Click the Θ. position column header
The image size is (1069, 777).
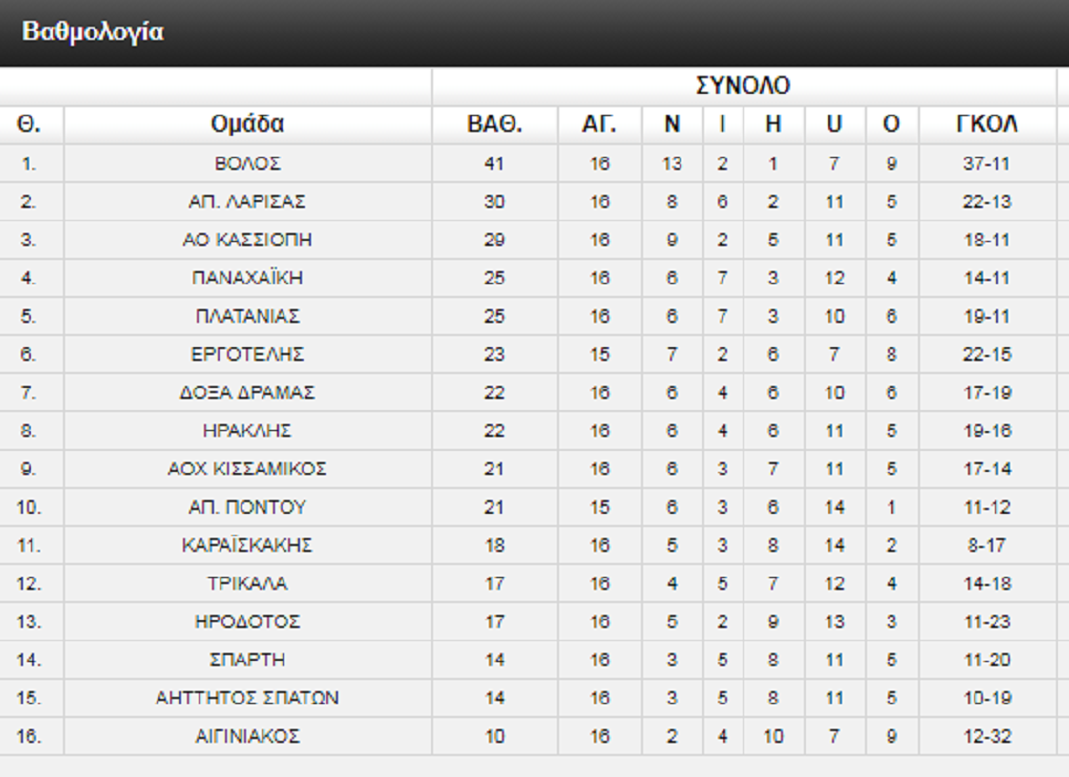point(28,125)
